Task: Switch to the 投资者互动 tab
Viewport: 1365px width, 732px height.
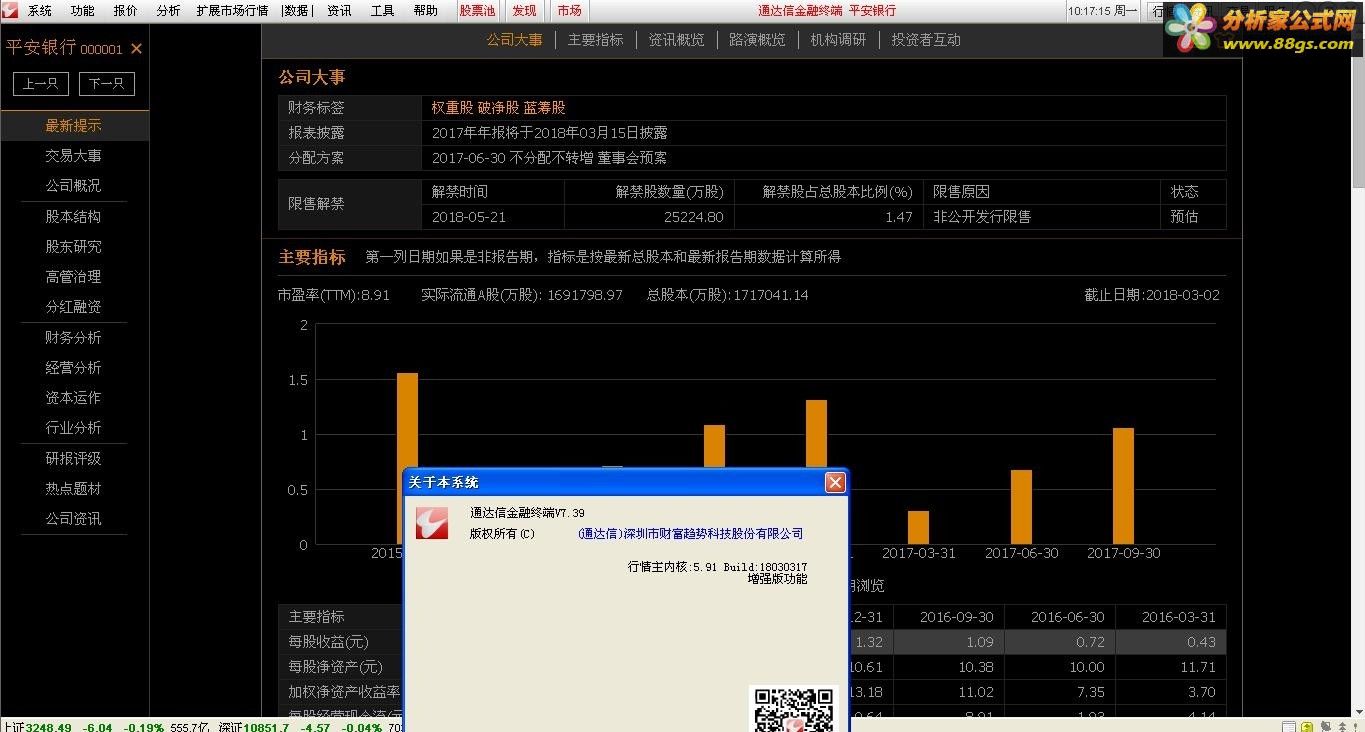Action: [926, 40]
